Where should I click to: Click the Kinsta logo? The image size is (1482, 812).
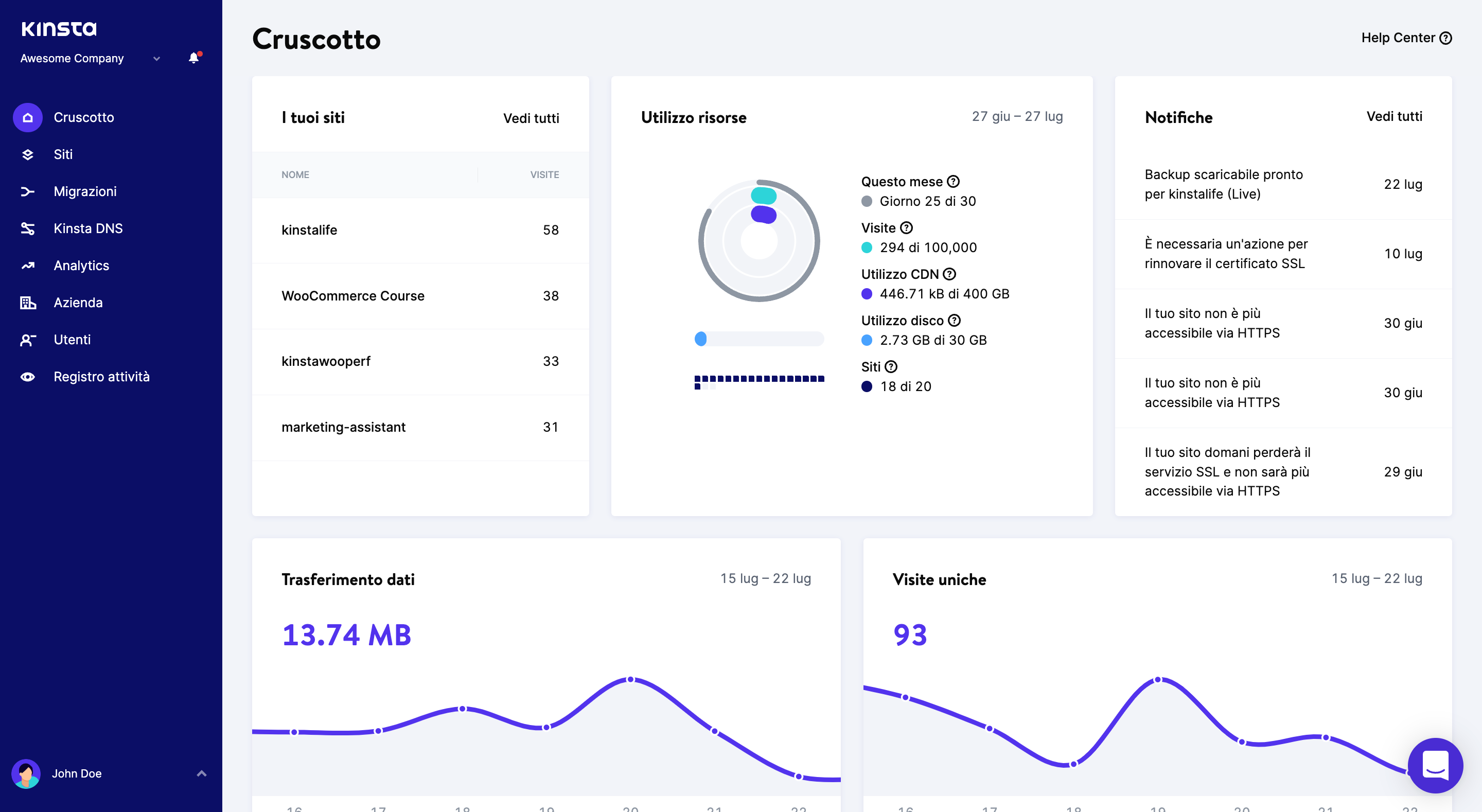[x=59, y=28]
